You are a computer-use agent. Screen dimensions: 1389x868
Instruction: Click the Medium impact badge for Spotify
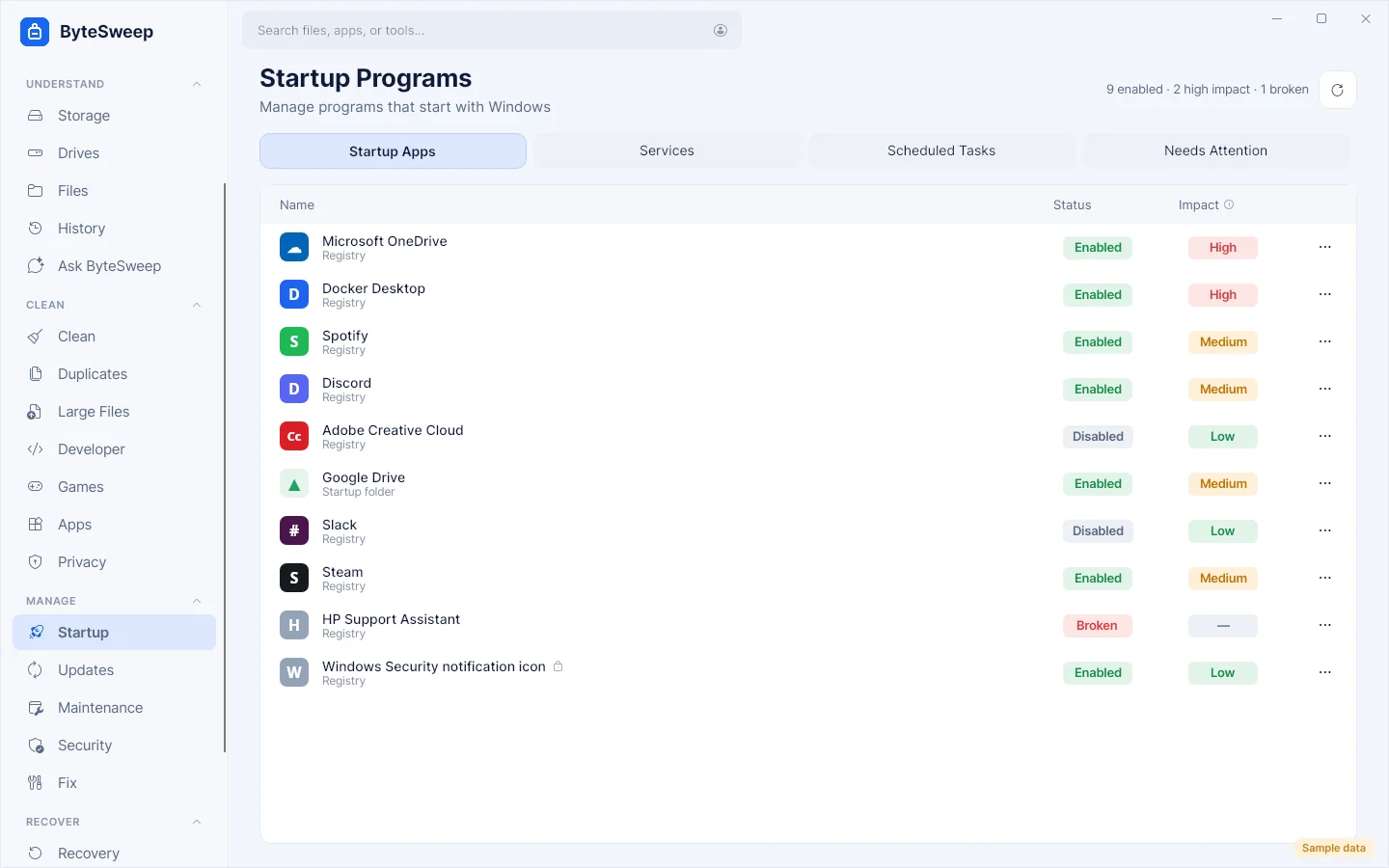coord(1223,342)
